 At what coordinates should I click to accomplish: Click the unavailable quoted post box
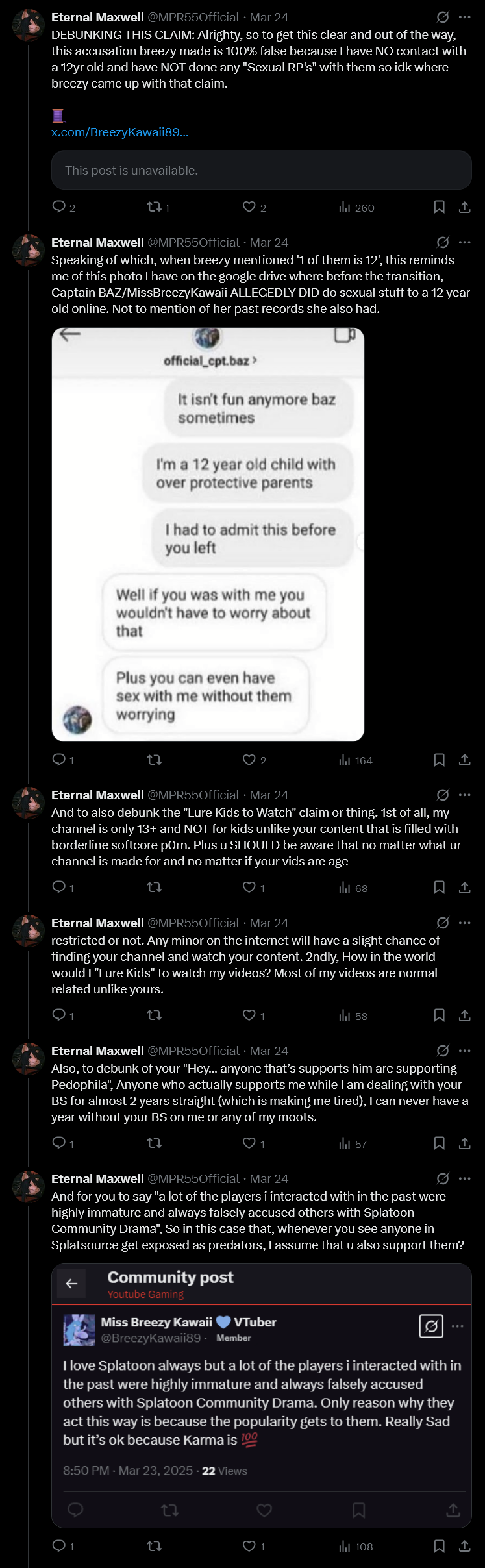click(x=261, y=170)
